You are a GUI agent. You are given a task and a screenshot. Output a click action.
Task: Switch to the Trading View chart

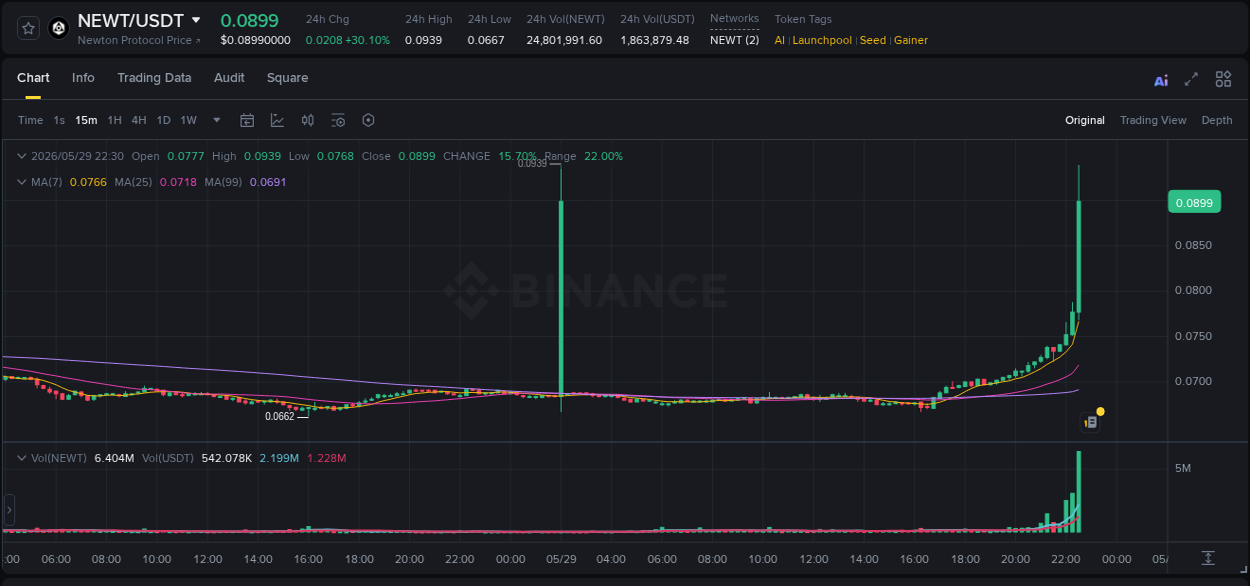1153,120
